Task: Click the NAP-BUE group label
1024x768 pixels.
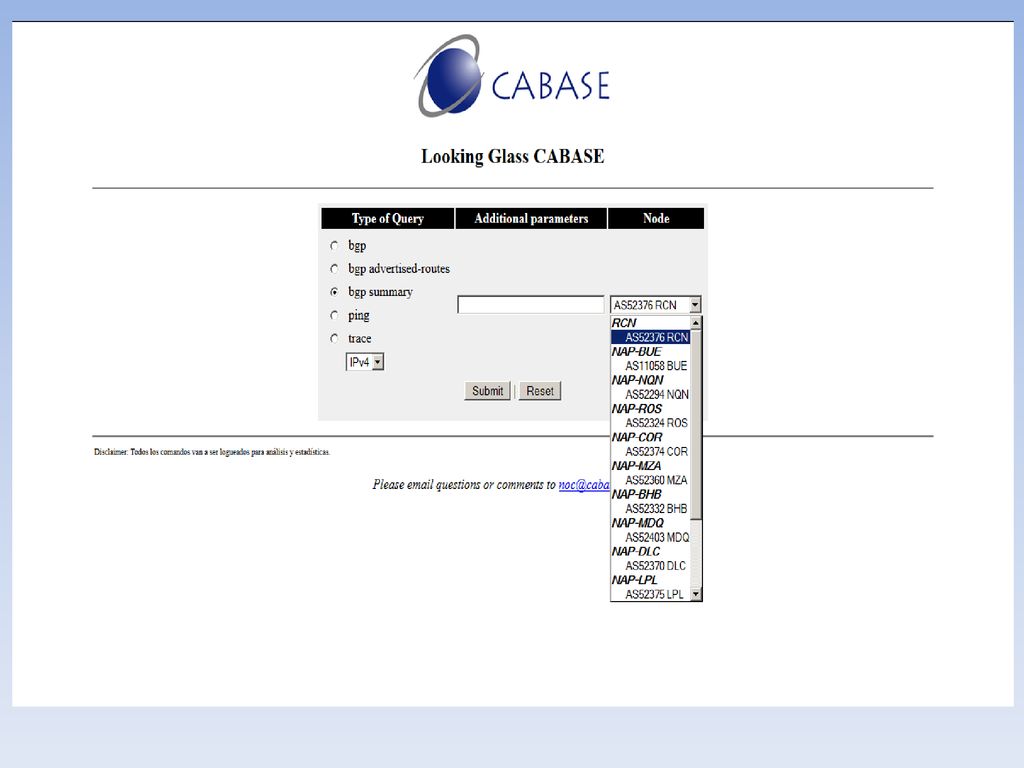Action: click(637, 351)
